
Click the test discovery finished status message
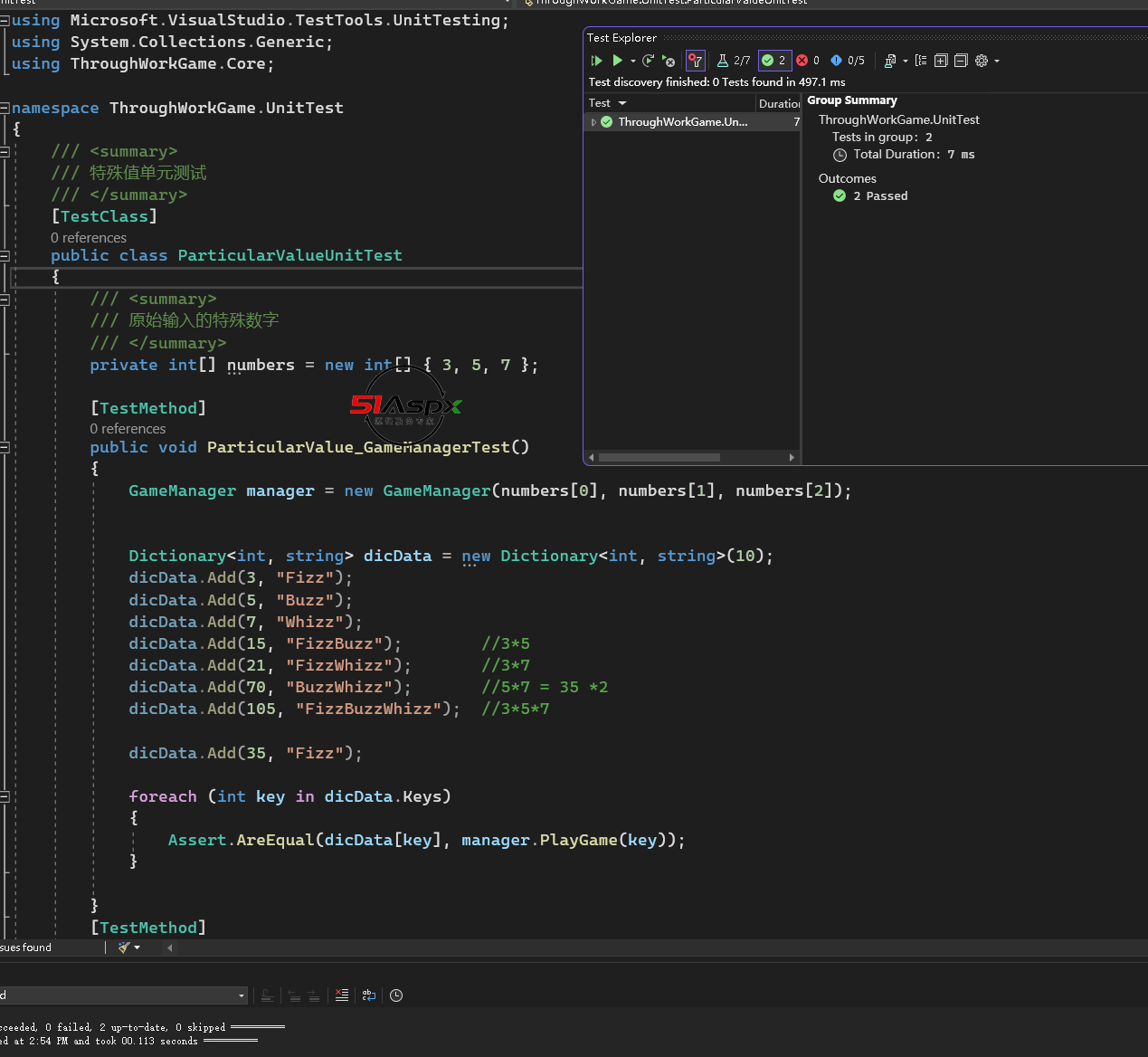(x=716, y=81)
